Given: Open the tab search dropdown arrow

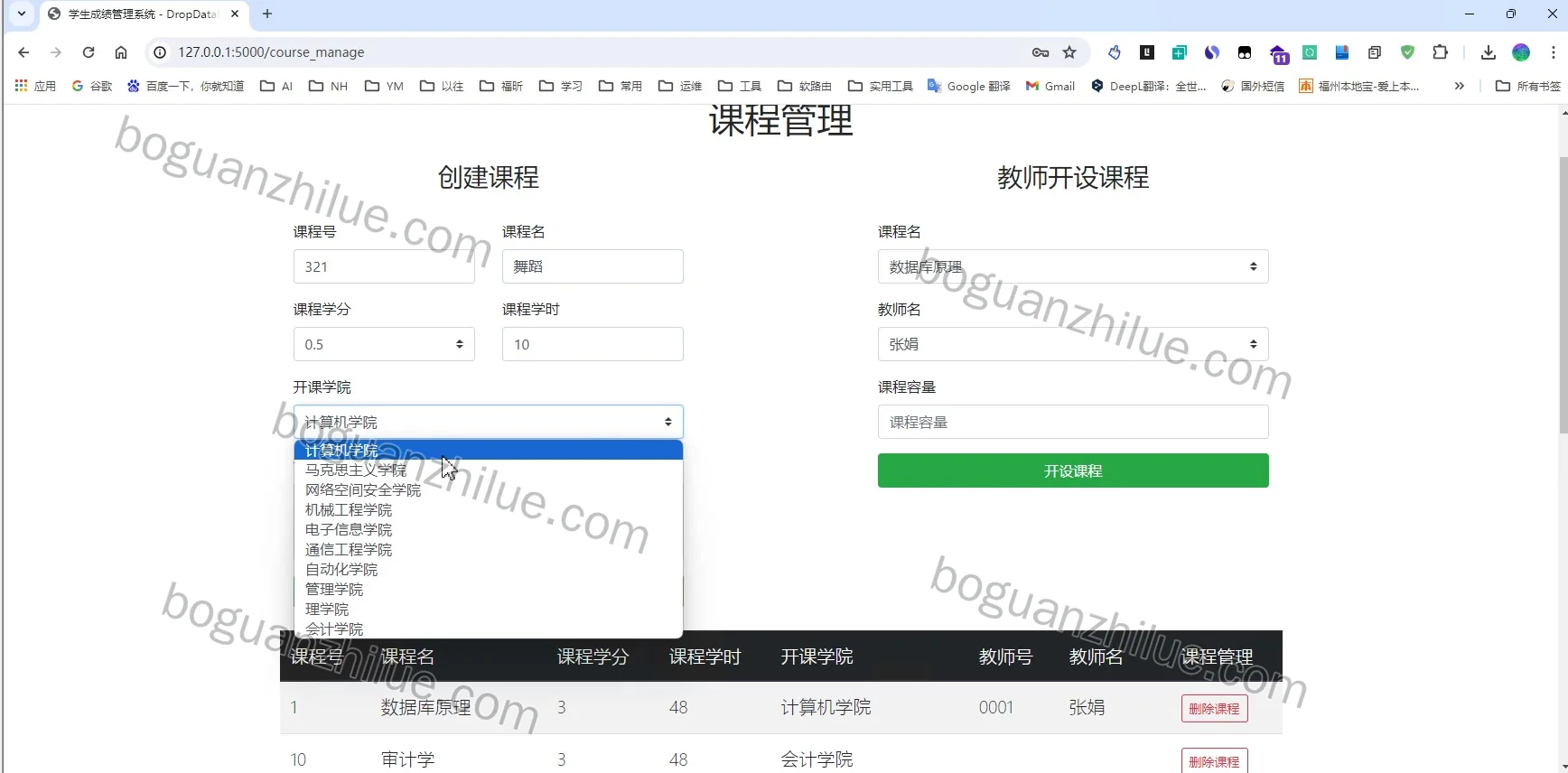Looking at the screenshot, I should [22, 14].
